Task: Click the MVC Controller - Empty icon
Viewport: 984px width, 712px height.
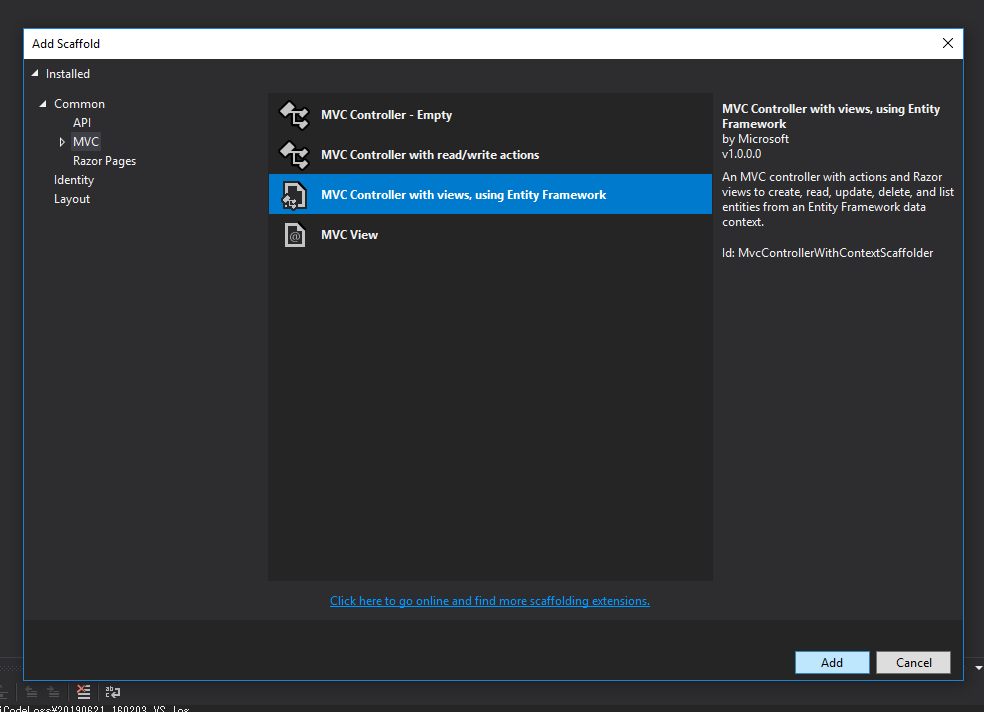Action: point(294,115)
